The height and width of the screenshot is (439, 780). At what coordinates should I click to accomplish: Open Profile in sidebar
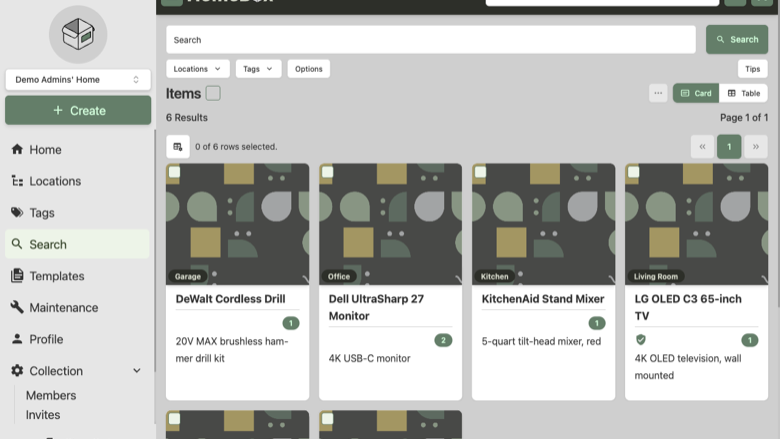point(77,339)
